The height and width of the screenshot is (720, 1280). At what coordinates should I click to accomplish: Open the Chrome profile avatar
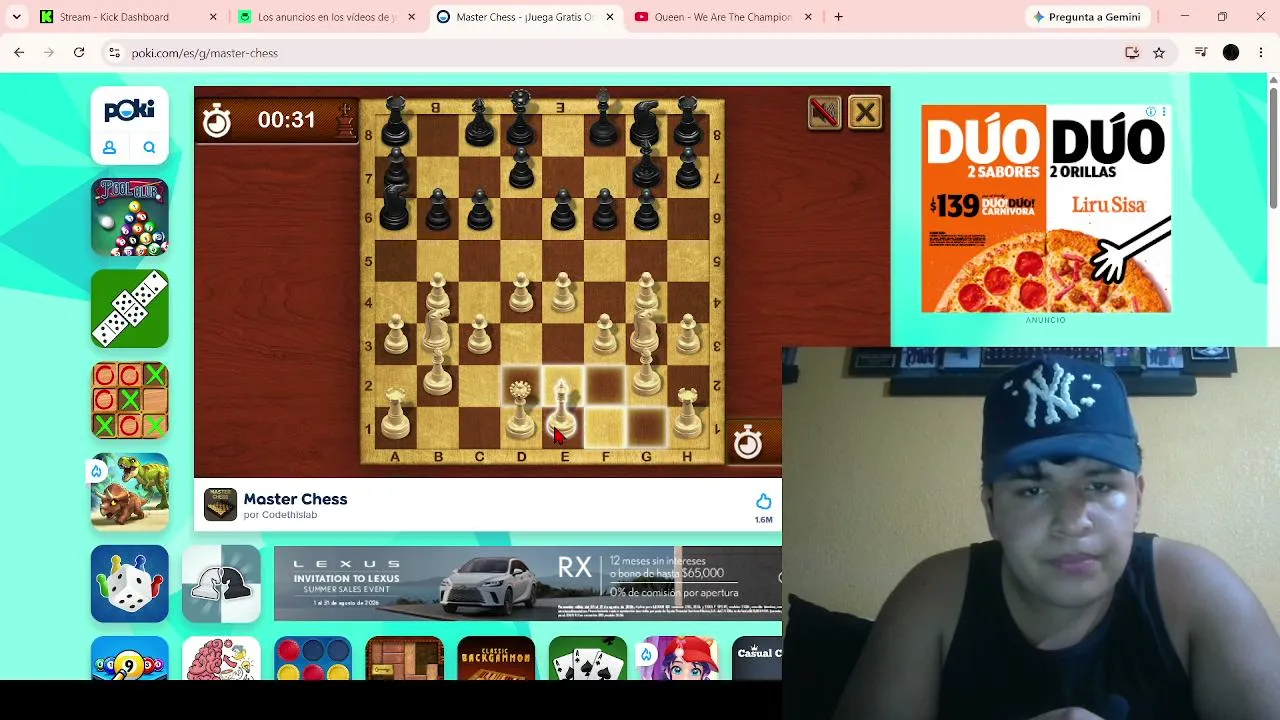click(1231, 53)
